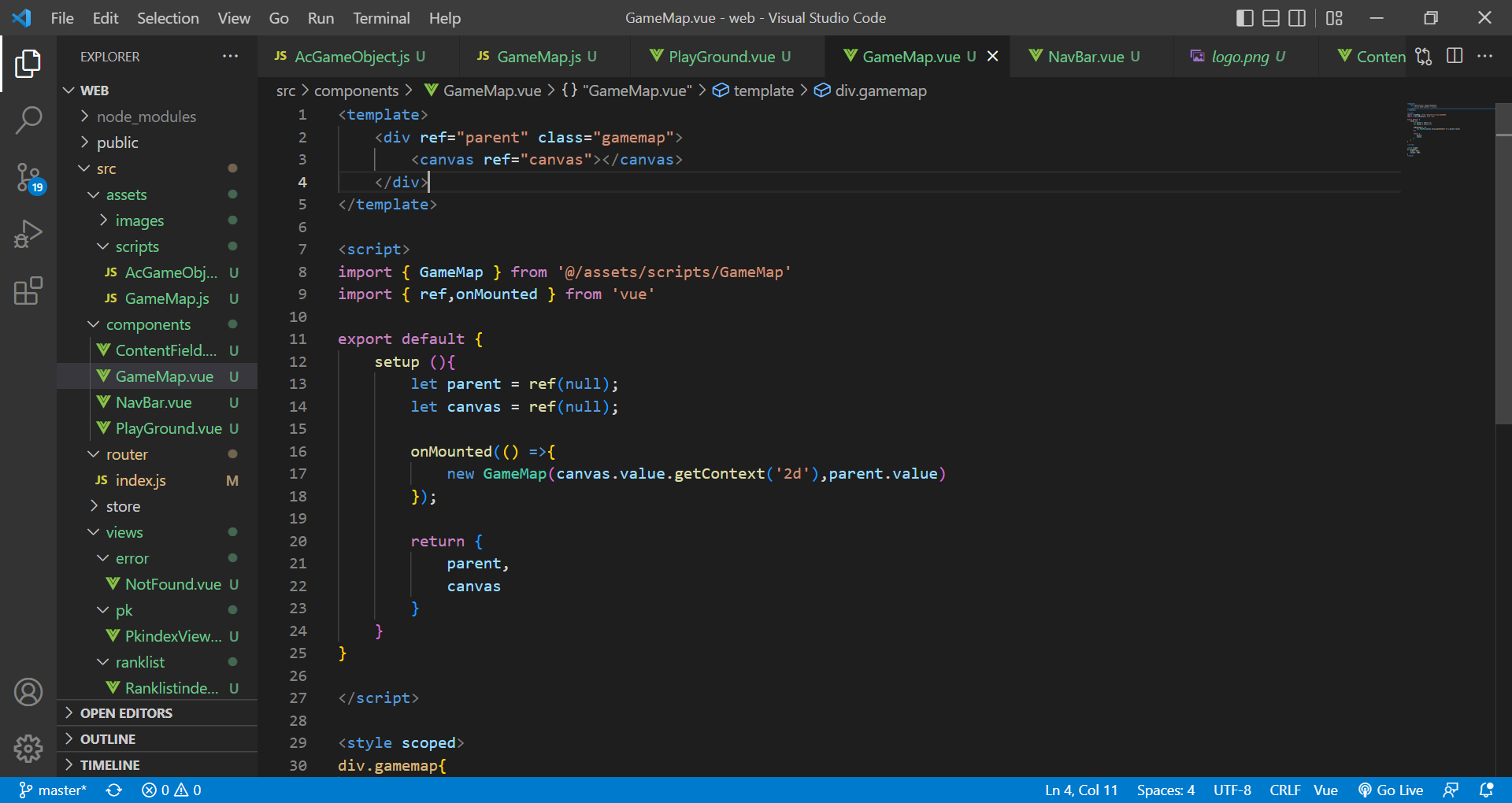1512x803 pixels.
Task: Open the Explorer view in activity bar
Action: [28, 64]
